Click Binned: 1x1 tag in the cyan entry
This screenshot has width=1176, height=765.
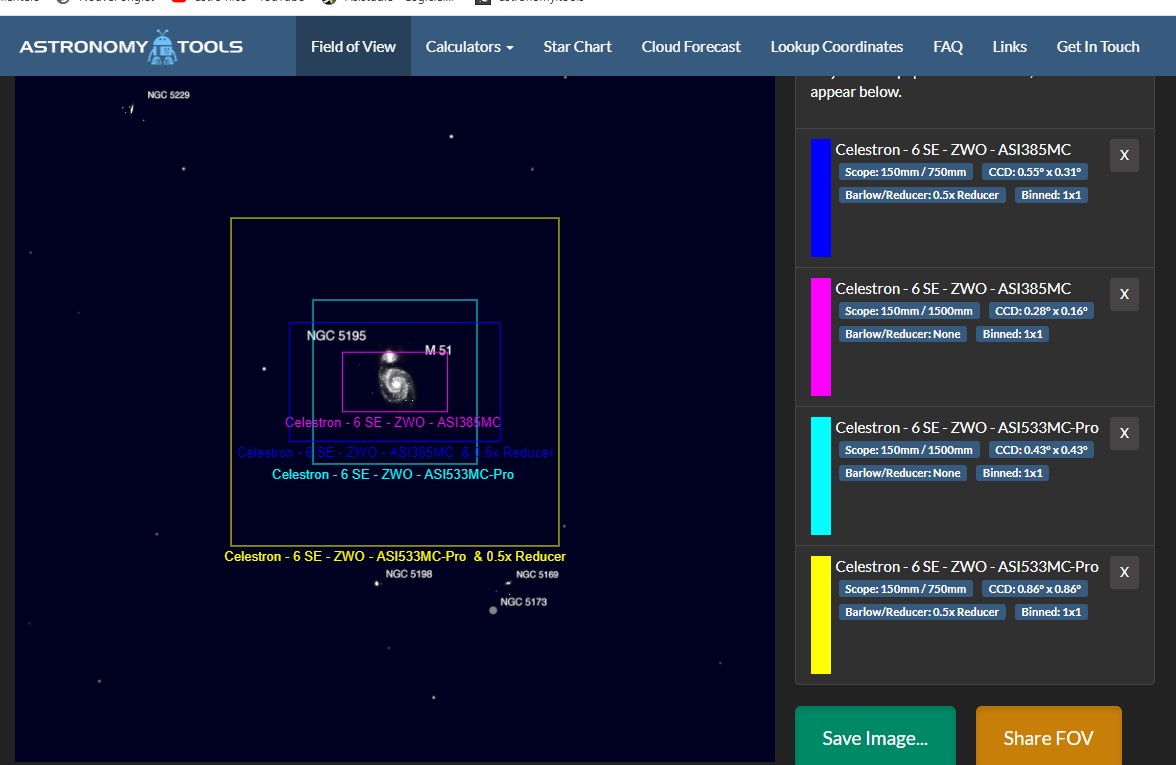pyautogui.click(x=1012, y=473)
